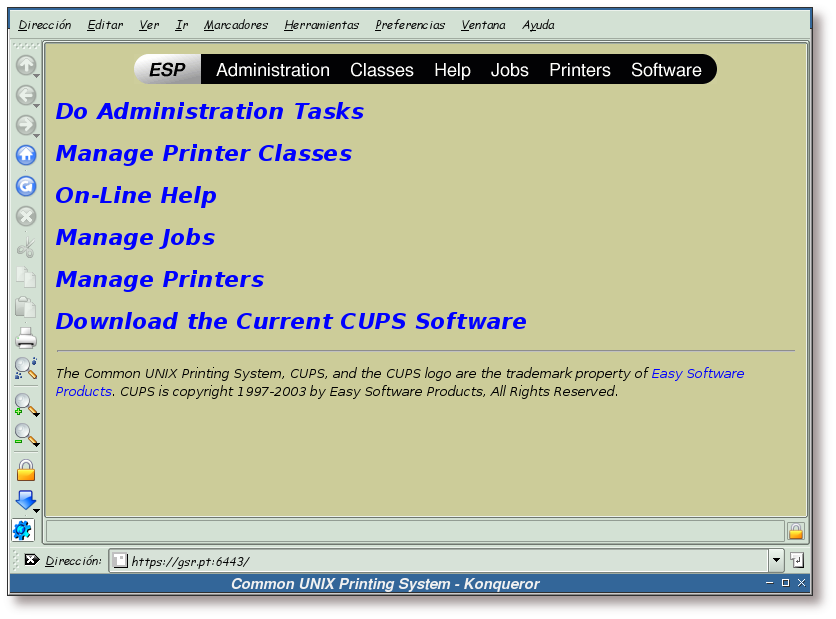Screen dimensions: 836x619
Task: Open the Ver menu
Action: coord(149,25)
